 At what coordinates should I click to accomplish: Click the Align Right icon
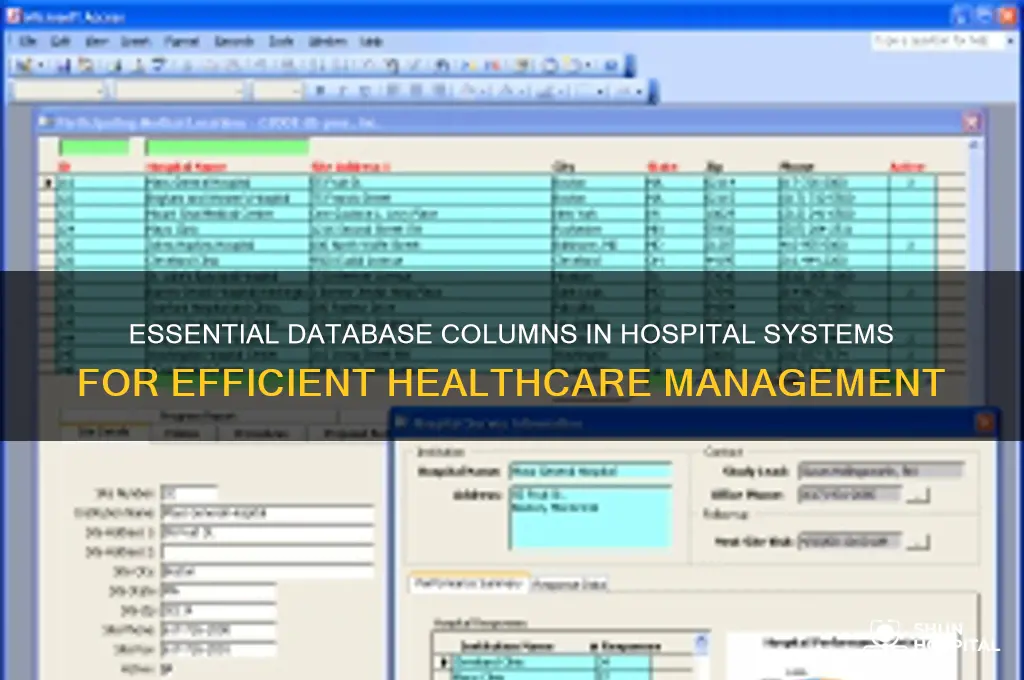point(439,90)
